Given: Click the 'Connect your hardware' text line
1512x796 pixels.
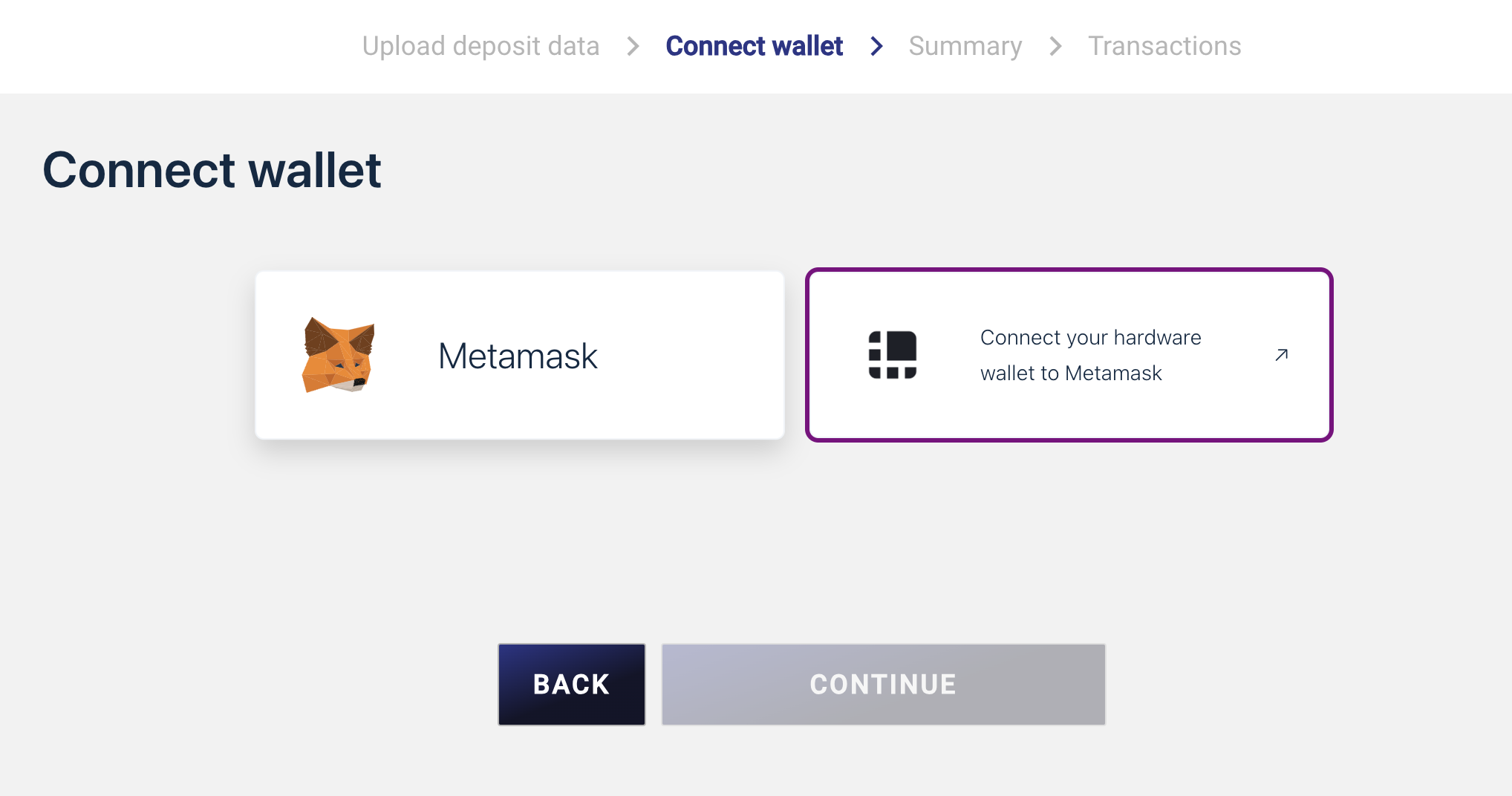Looking at the screenshot, I should 1090,337.
